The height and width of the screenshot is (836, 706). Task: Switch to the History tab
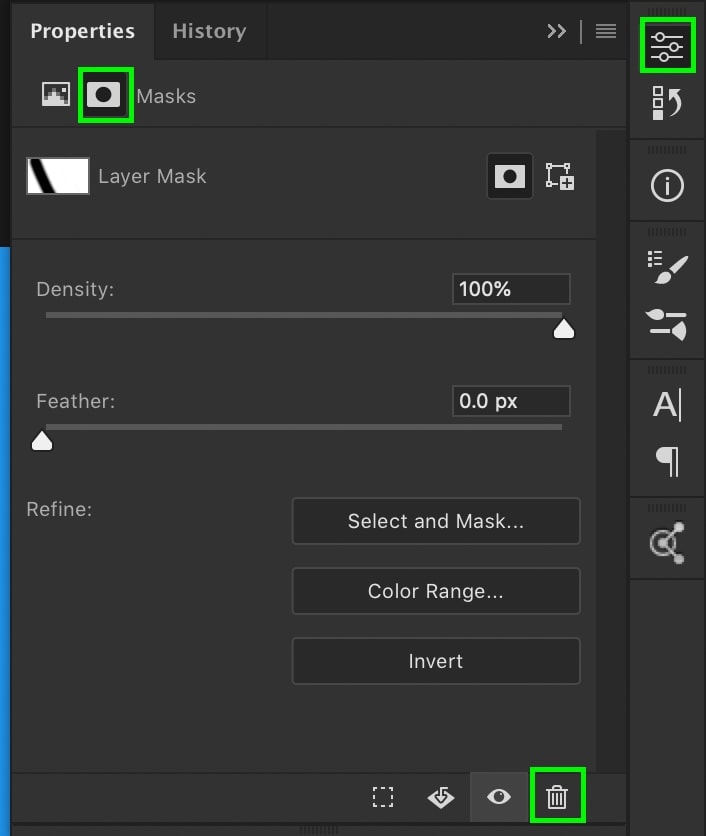click(208, 31)
